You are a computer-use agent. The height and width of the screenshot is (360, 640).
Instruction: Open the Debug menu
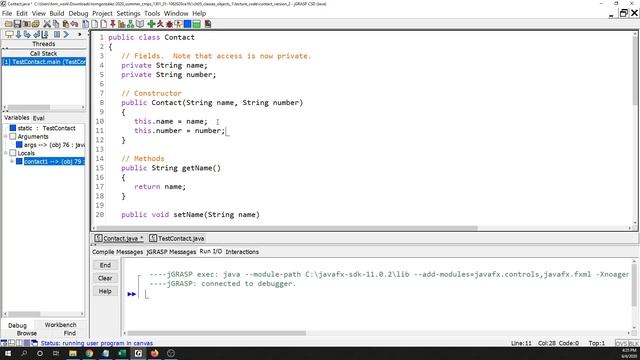coord(78,13)
